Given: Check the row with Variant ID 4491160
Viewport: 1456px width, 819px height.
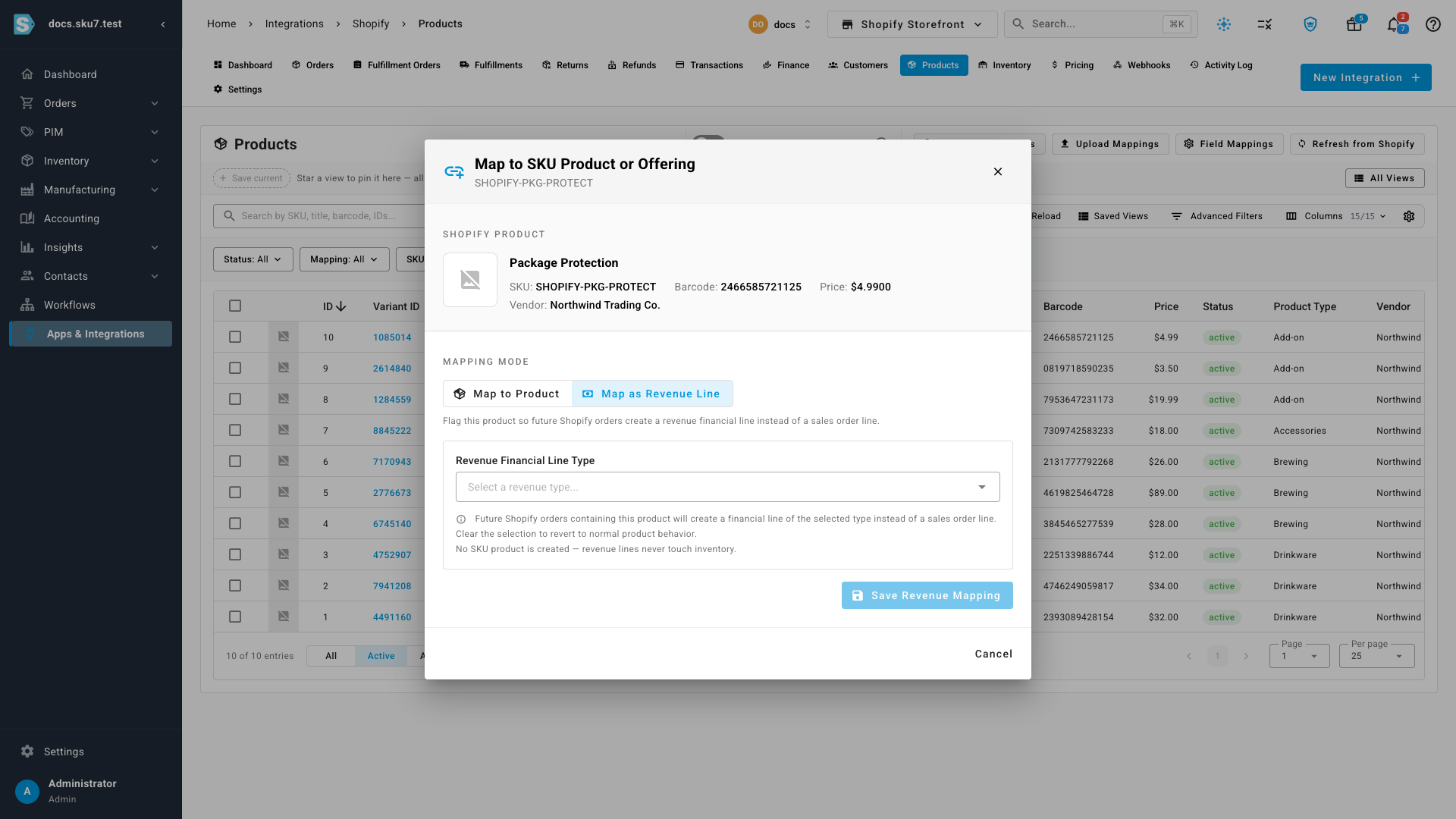Looking at the screenshot, I should (235, 617).
